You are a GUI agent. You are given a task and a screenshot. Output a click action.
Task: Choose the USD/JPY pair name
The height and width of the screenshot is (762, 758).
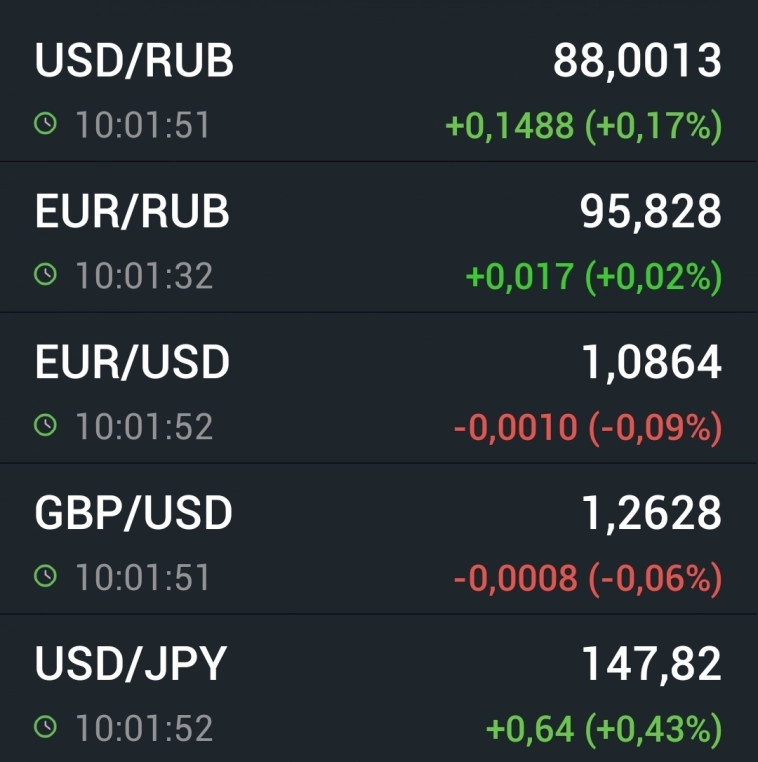(x=131, y=663)
